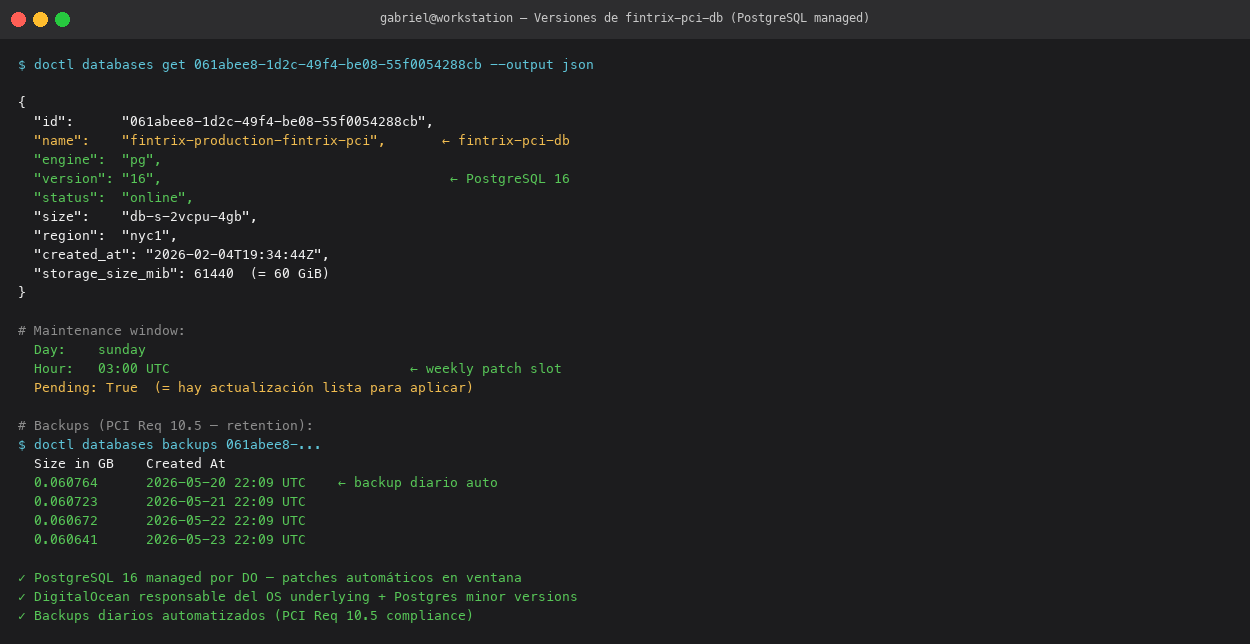
Task: Click the '← backup diario auto' annotation
Action: click(x=418, y=482)
